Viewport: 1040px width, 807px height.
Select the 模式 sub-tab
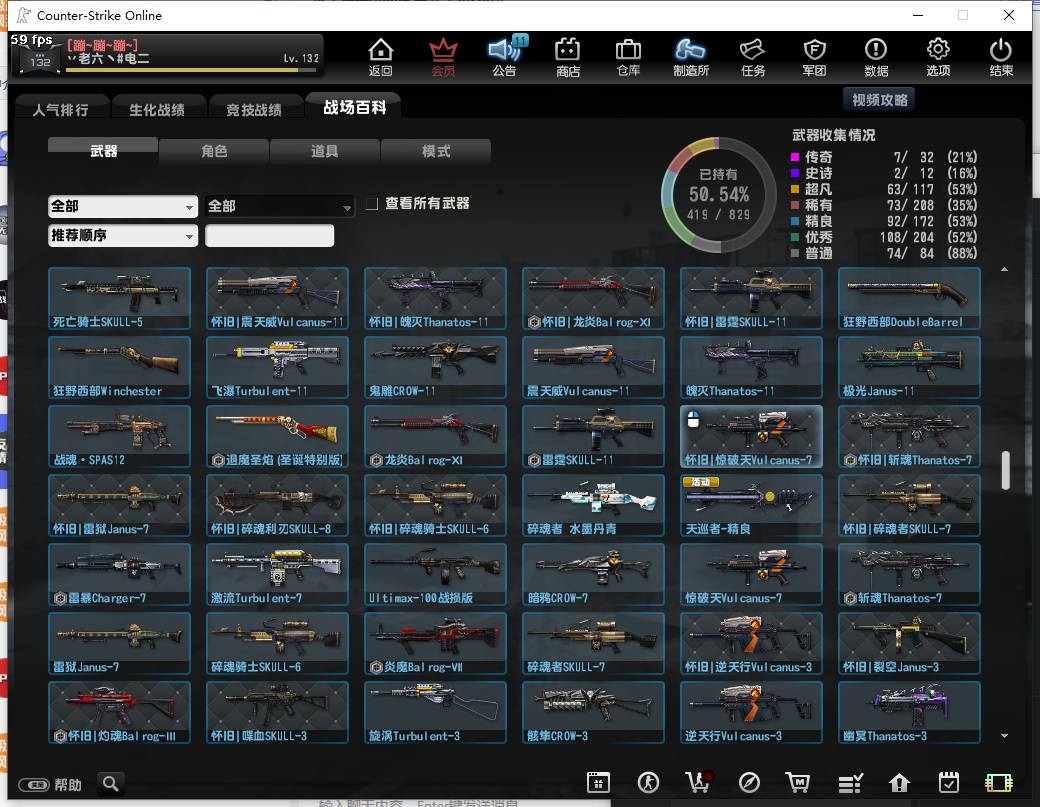pos(436,151)
